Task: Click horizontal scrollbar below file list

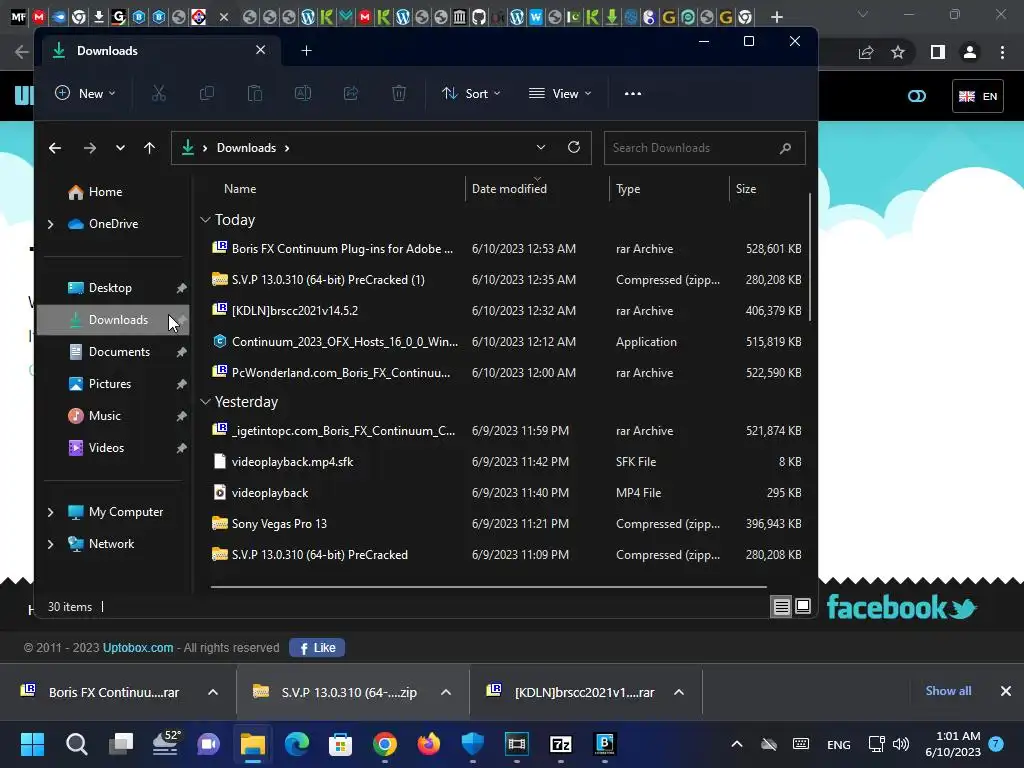Action: [x=488, y=587]
